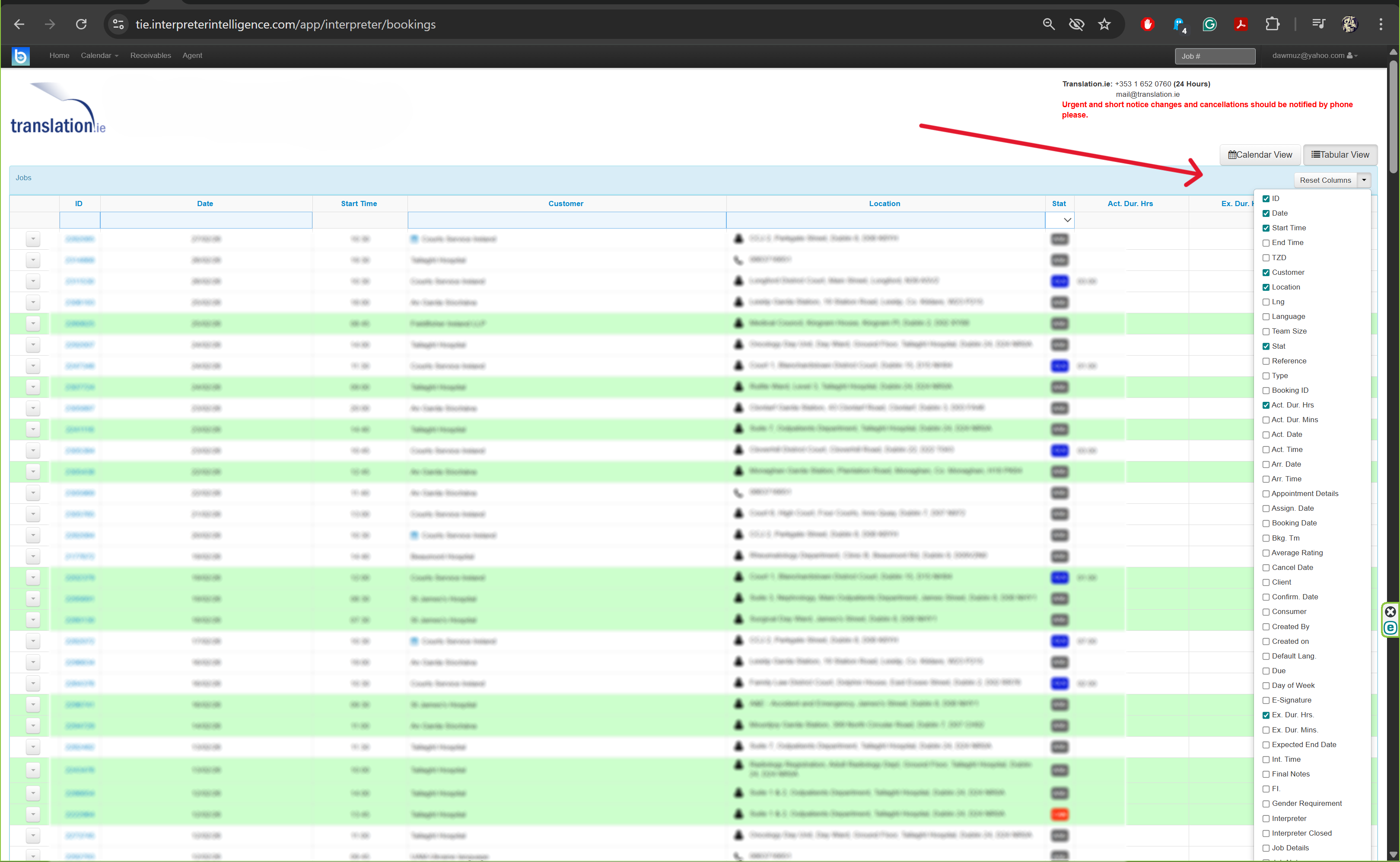
Task: Click the browser reload icon
Action: 81,24
